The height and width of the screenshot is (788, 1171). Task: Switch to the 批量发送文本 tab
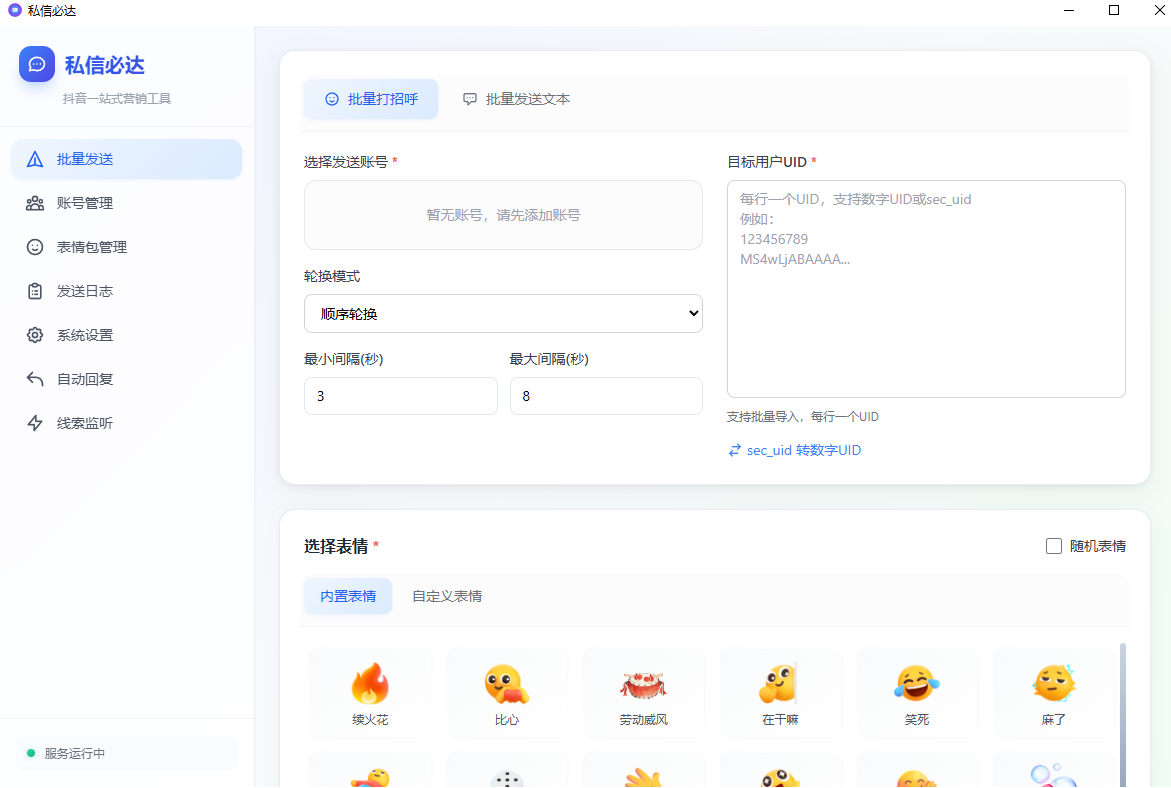(x=516, y=99)
